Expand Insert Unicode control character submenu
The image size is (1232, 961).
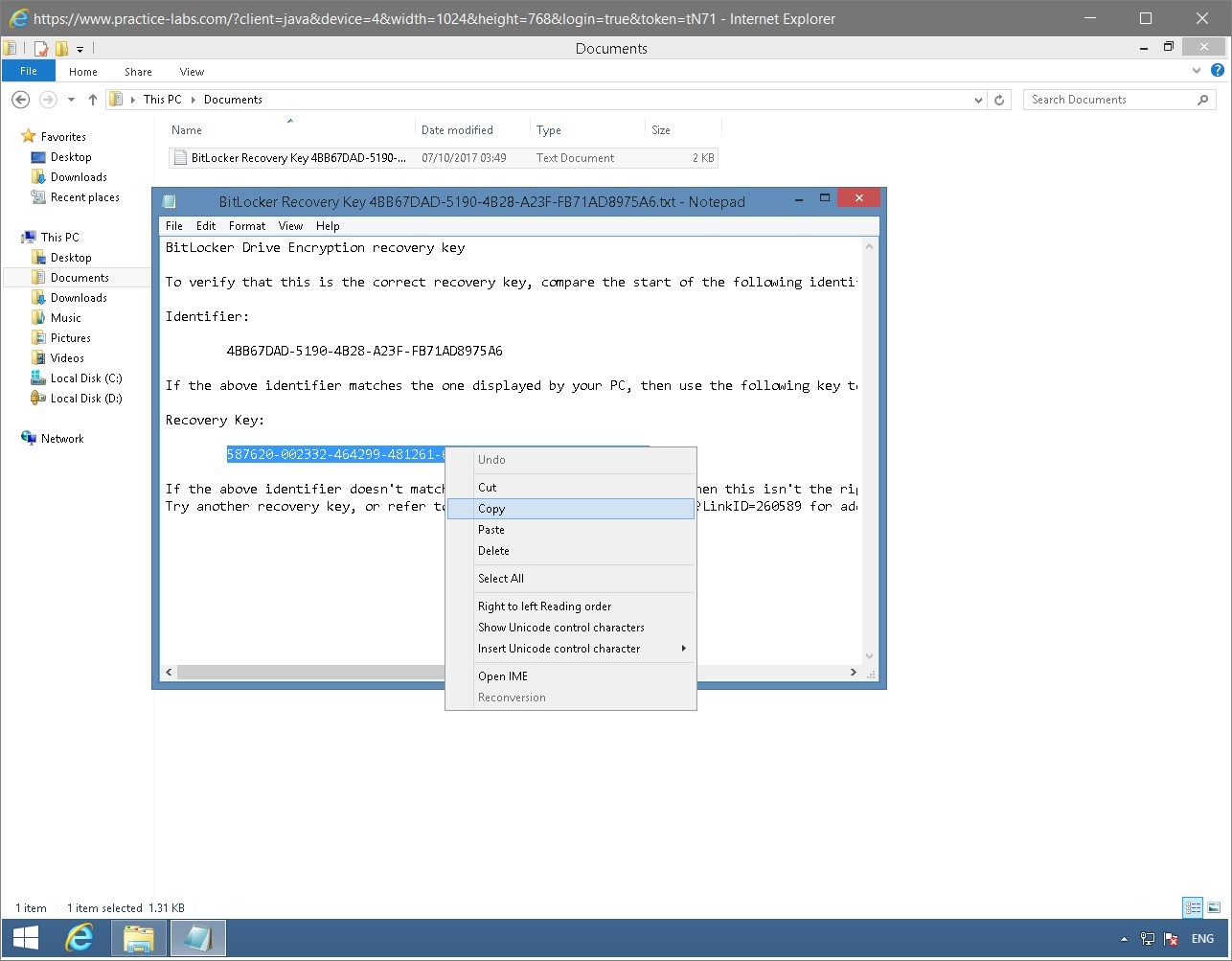click(x=559, y=648)
